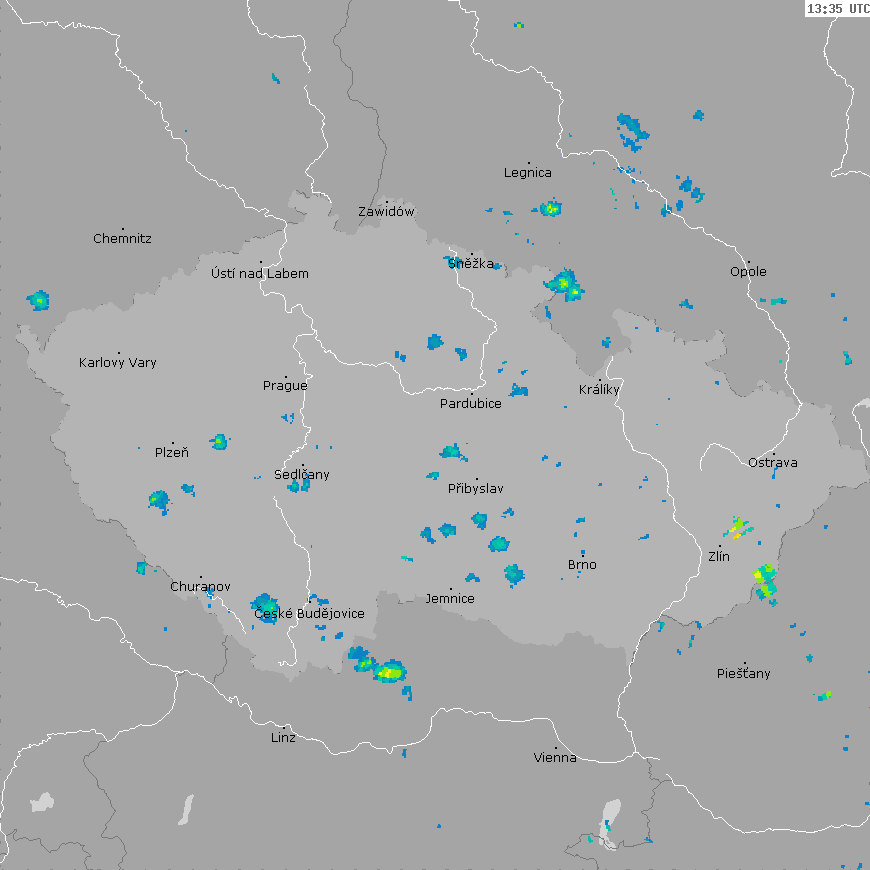Select the Plzeň city label

[x=171, y=453]
